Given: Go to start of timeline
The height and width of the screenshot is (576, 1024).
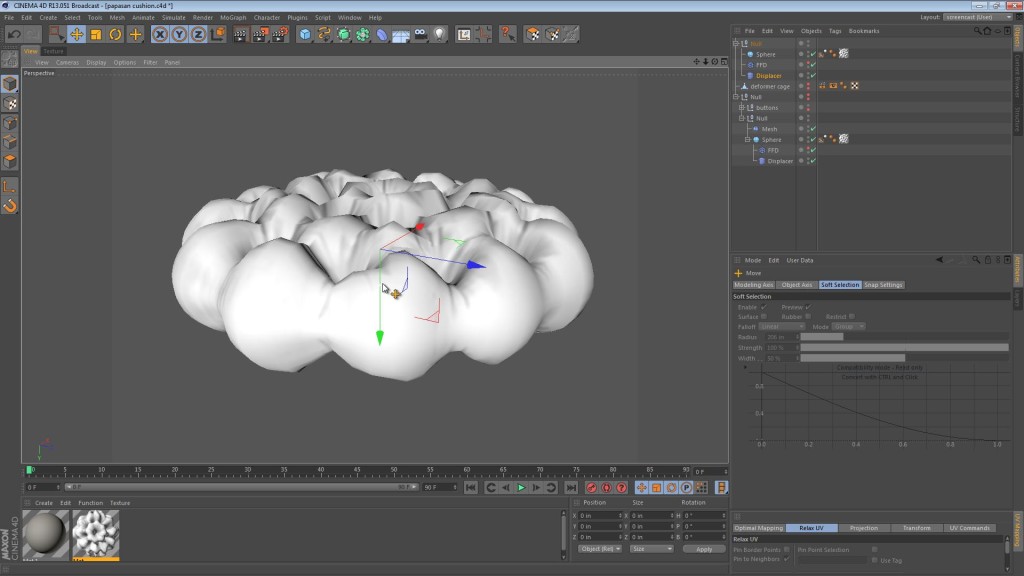Looking at the screenshot, I should pyautogui.click(x=470, y=488).
